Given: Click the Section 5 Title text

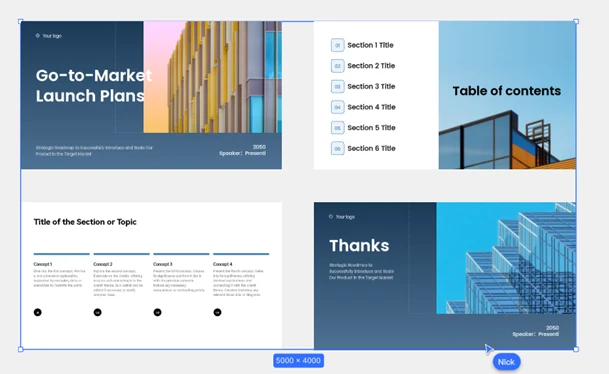Looking at the screenshot, I should tap(371, 127).
